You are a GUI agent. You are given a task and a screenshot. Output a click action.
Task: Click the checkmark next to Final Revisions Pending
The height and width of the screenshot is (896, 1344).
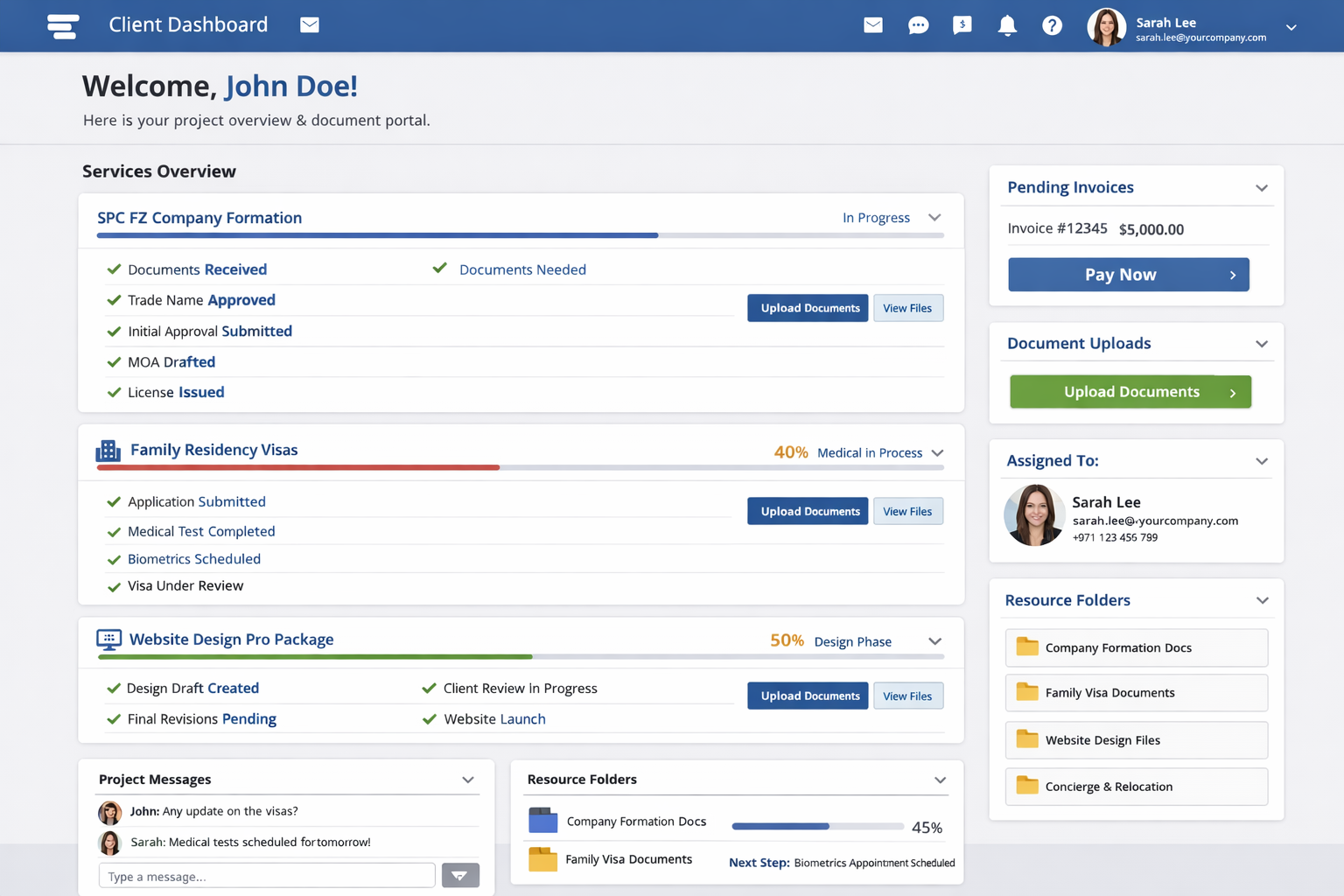tap(114, 718)
